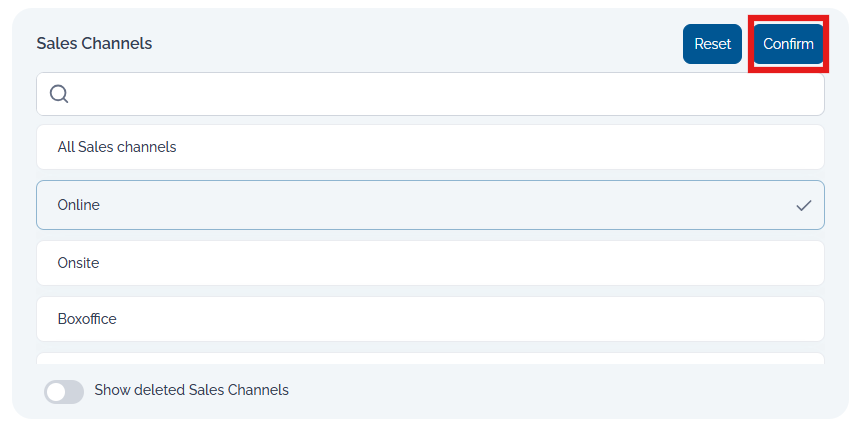Select the Online sales channel
This screenshot has height=428, width=853.
click(x=430, y=205)
